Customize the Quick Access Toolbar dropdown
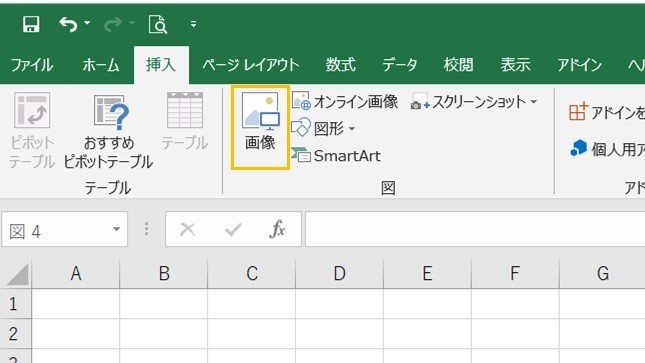 click(193, 24)
